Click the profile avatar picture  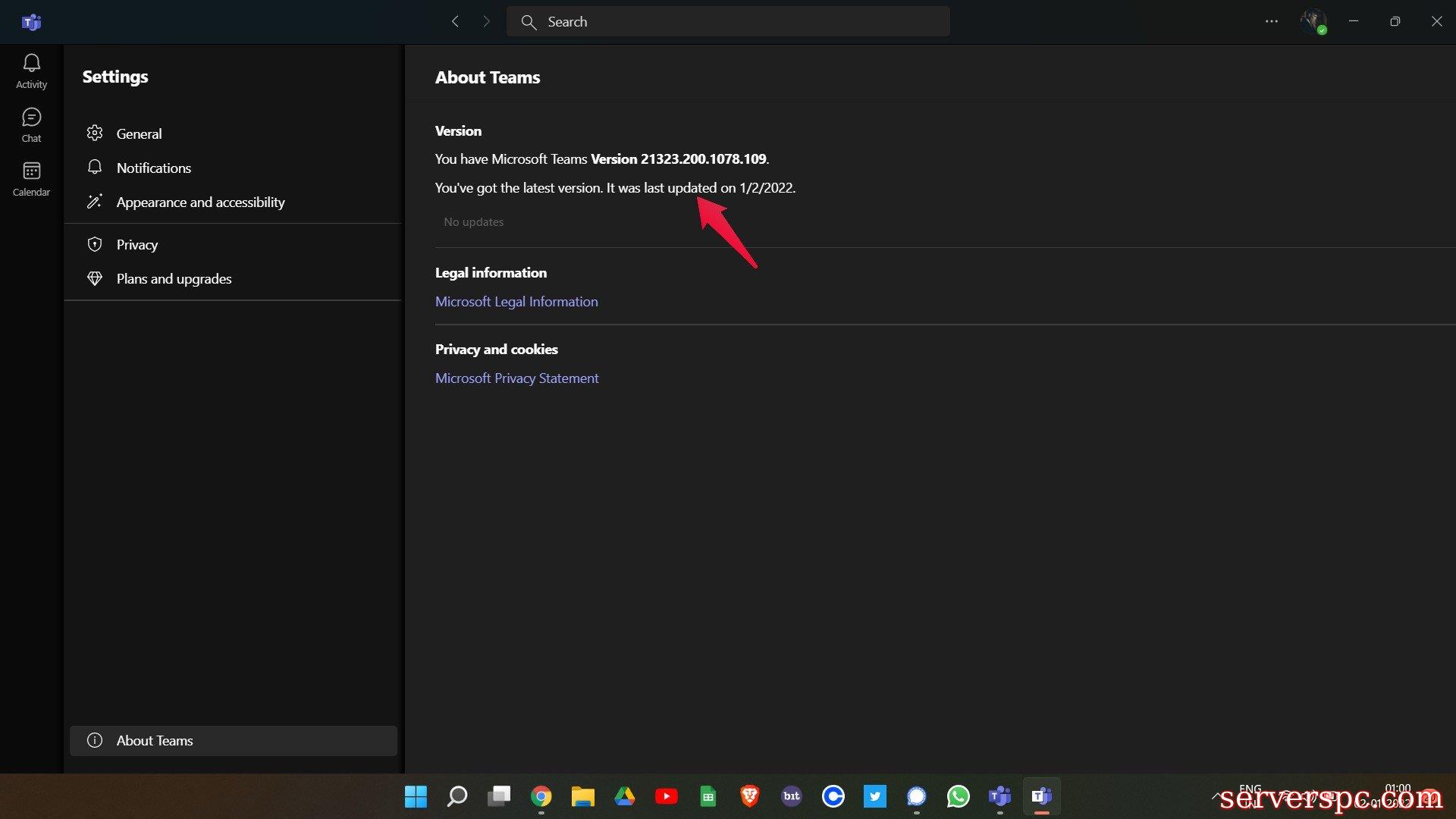(x=1313, y=21)
